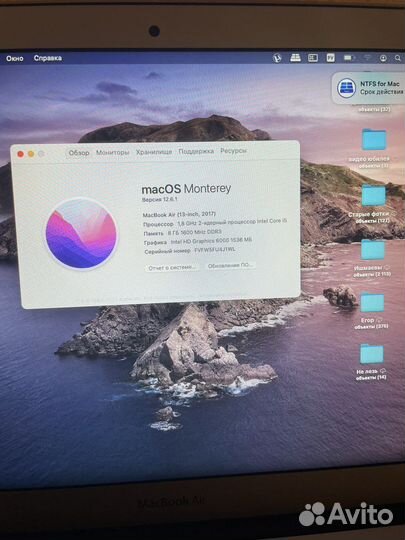This screenshot has height=540, width=405.
Task: Select the folder with 2 113 objects
Action: [373, 250]
